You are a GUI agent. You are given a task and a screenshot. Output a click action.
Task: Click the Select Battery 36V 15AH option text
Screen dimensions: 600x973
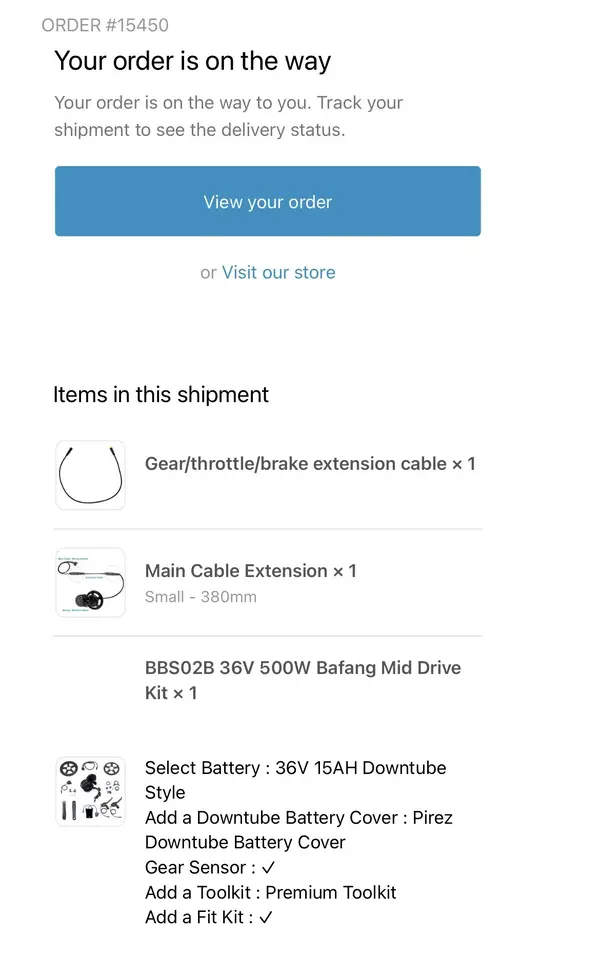click(295, 780)
